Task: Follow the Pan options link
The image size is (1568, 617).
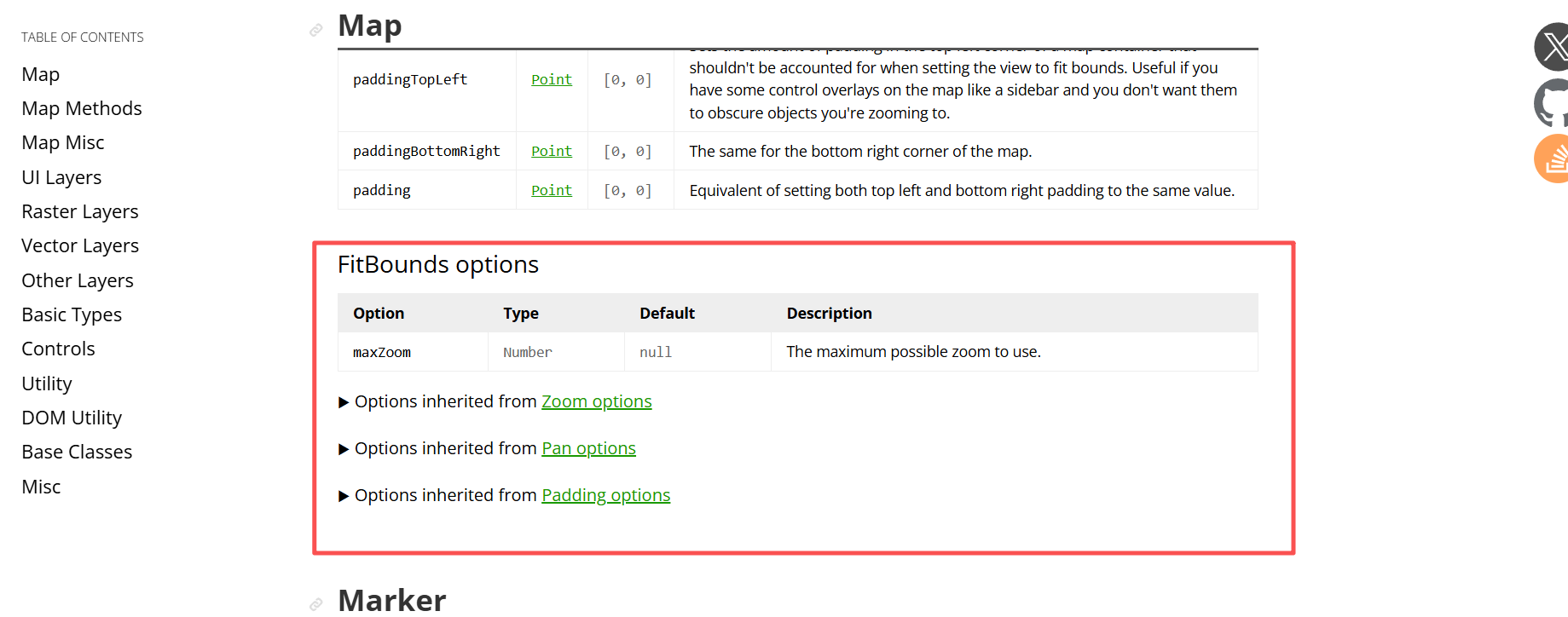Action: [588, 448]
